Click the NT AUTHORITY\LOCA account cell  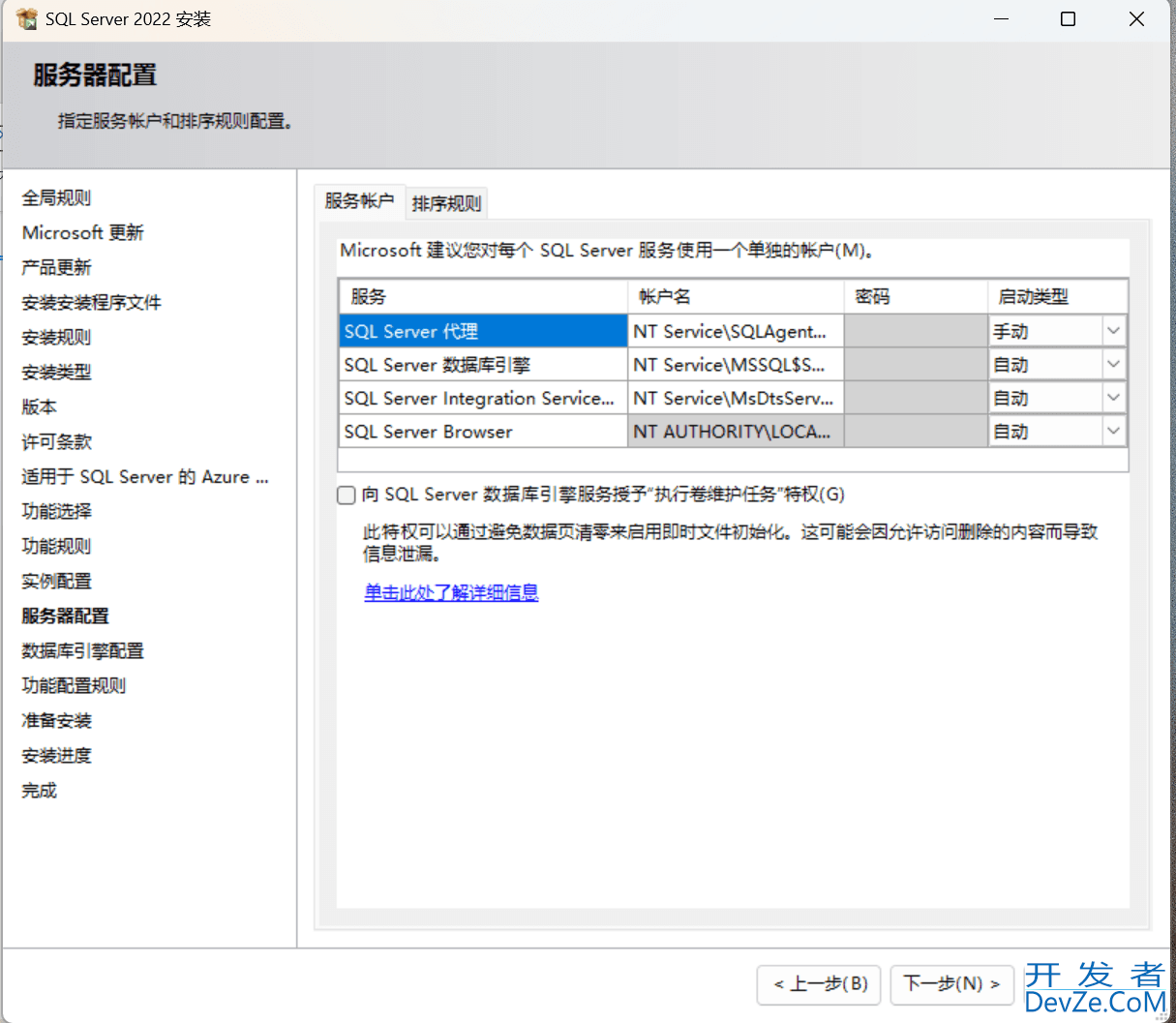[736, 432]
